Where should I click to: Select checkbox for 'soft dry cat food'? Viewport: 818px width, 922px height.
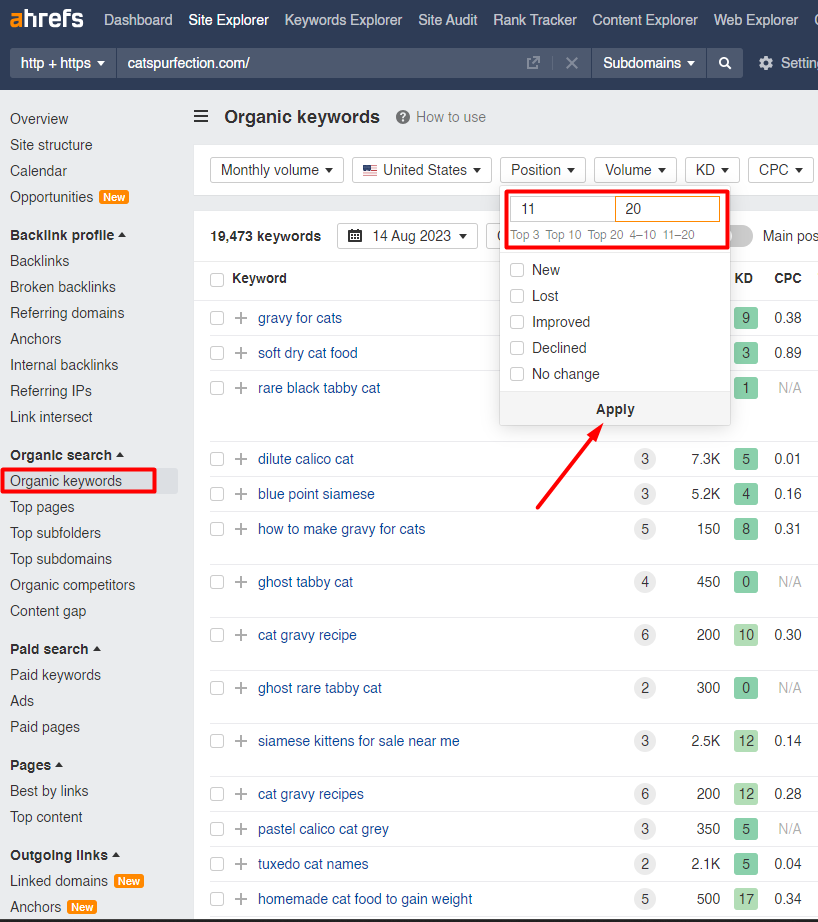[217, 353]
